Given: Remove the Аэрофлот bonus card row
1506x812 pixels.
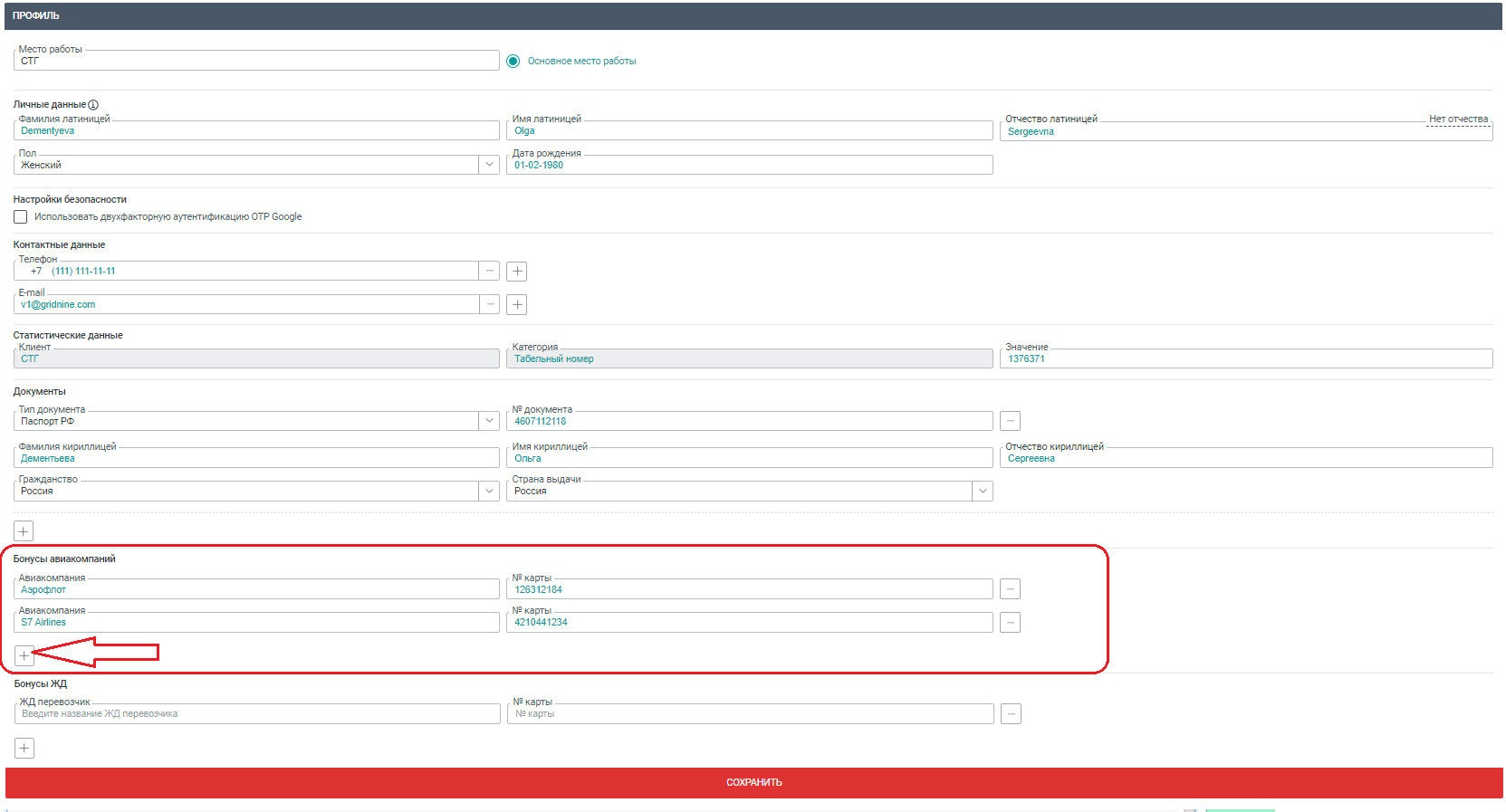Looking at the screenshot, I should 1010,589.
